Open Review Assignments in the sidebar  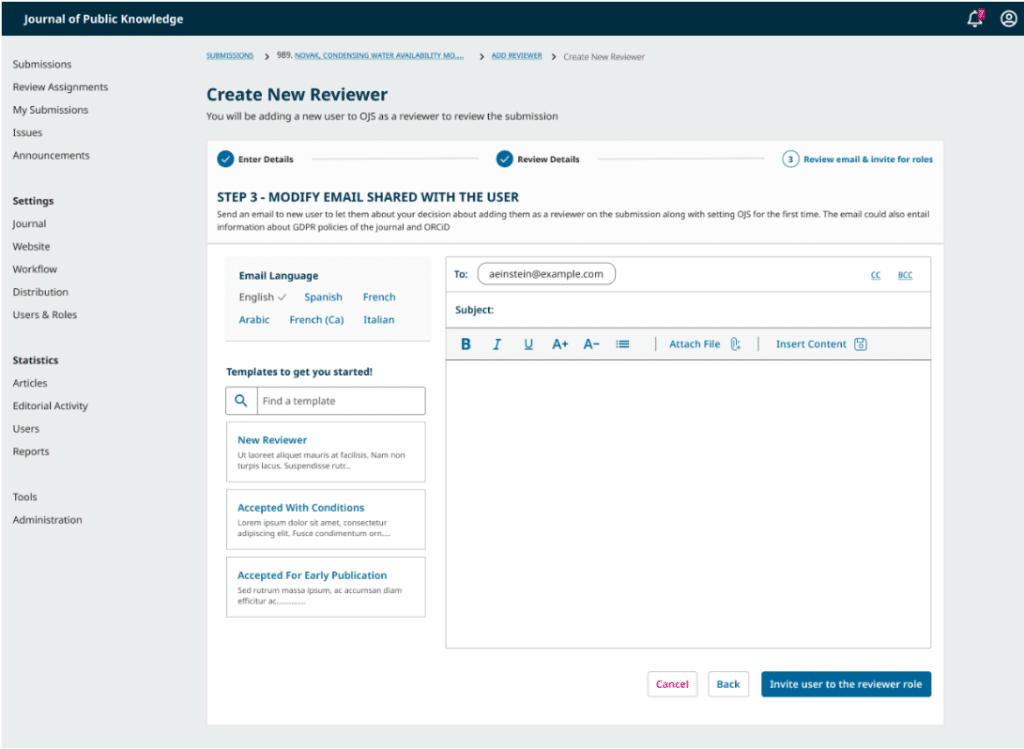60,87
